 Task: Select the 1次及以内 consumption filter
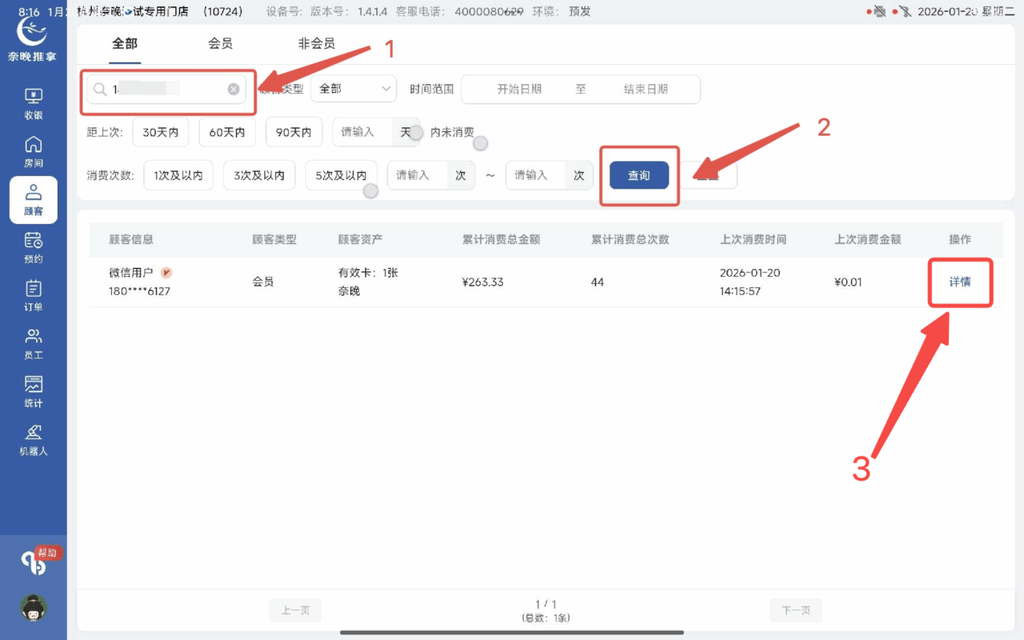click(x=178, y=174)
